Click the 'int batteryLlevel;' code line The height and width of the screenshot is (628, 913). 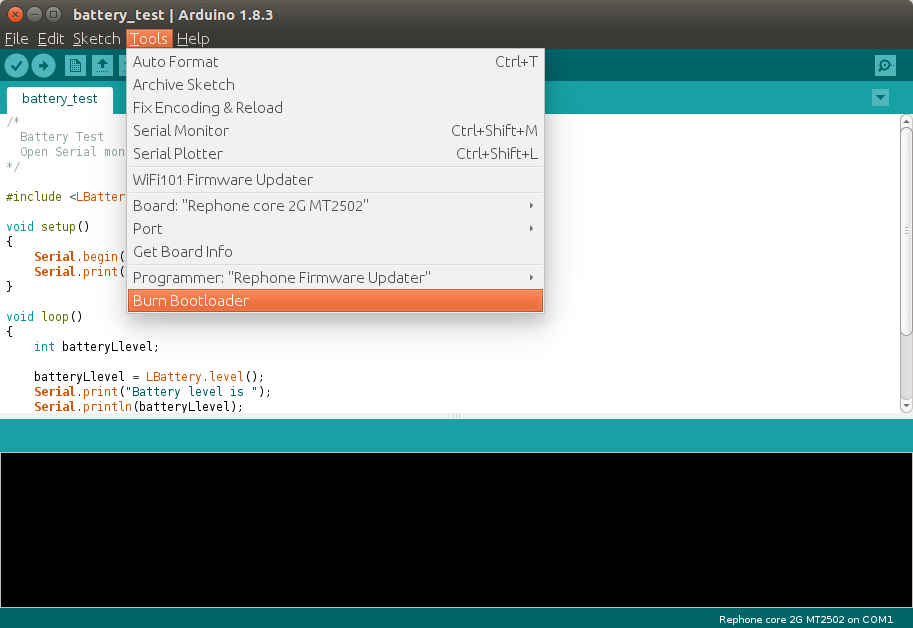pyautogui.click(x=96, y=347)
